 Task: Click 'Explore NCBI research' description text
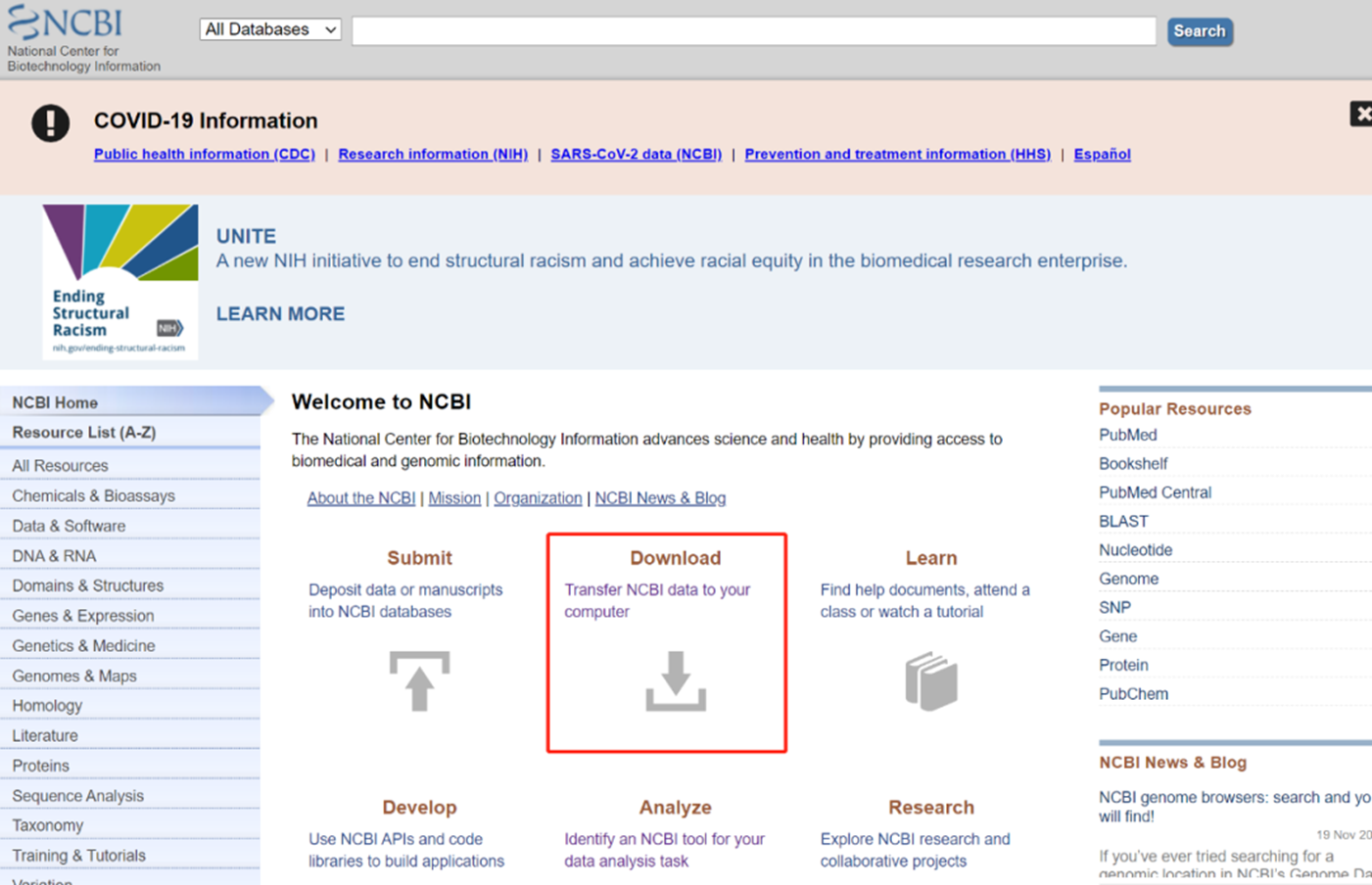[x=915, y=850]
